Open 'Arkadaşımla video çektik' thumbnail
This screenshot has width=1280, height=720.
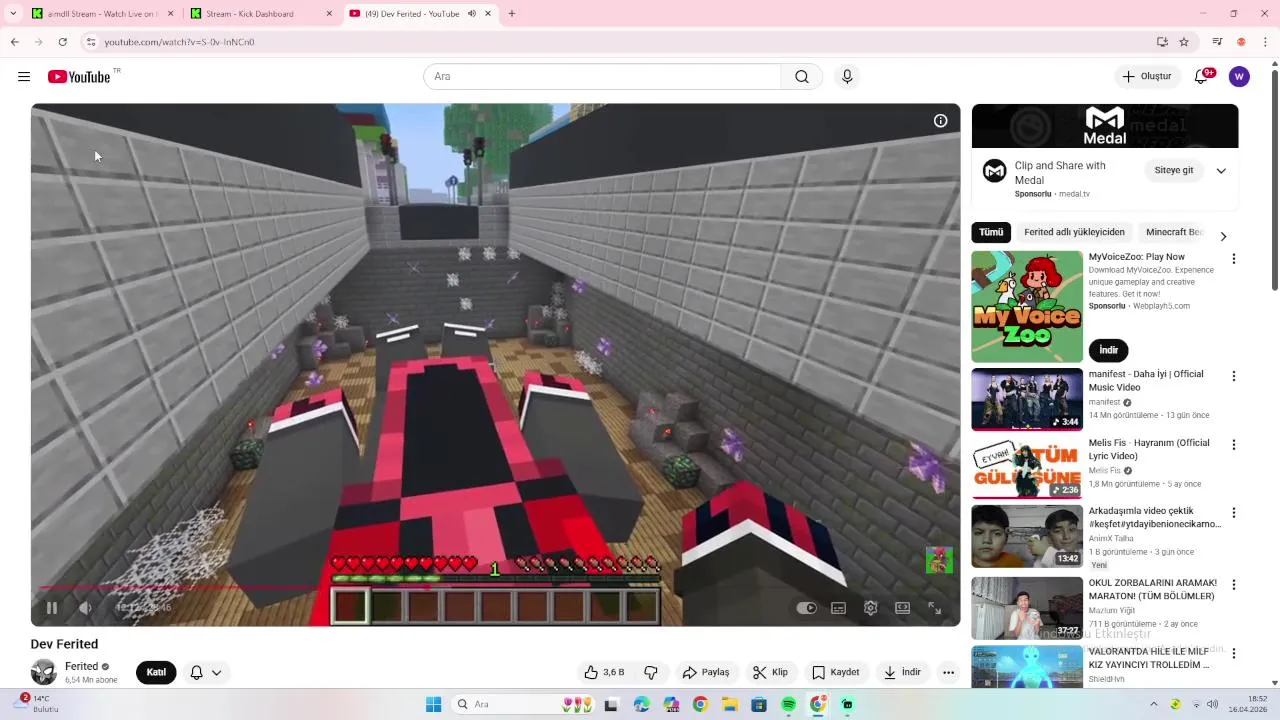1027,536
